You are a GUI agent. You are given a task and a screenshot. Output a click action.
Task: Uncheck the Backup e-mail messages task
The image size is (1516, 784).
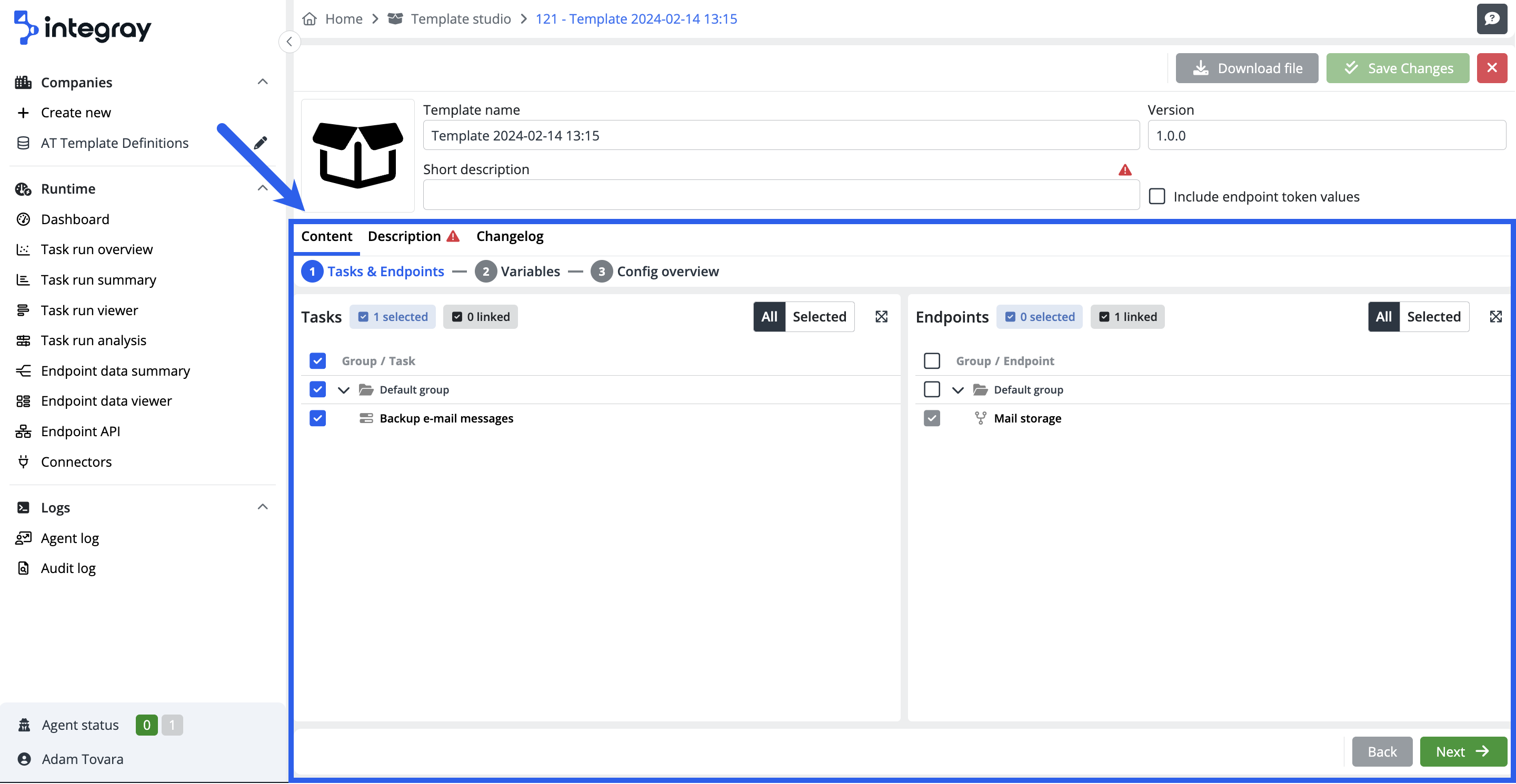pyautogui.click(x=317, y=418)
